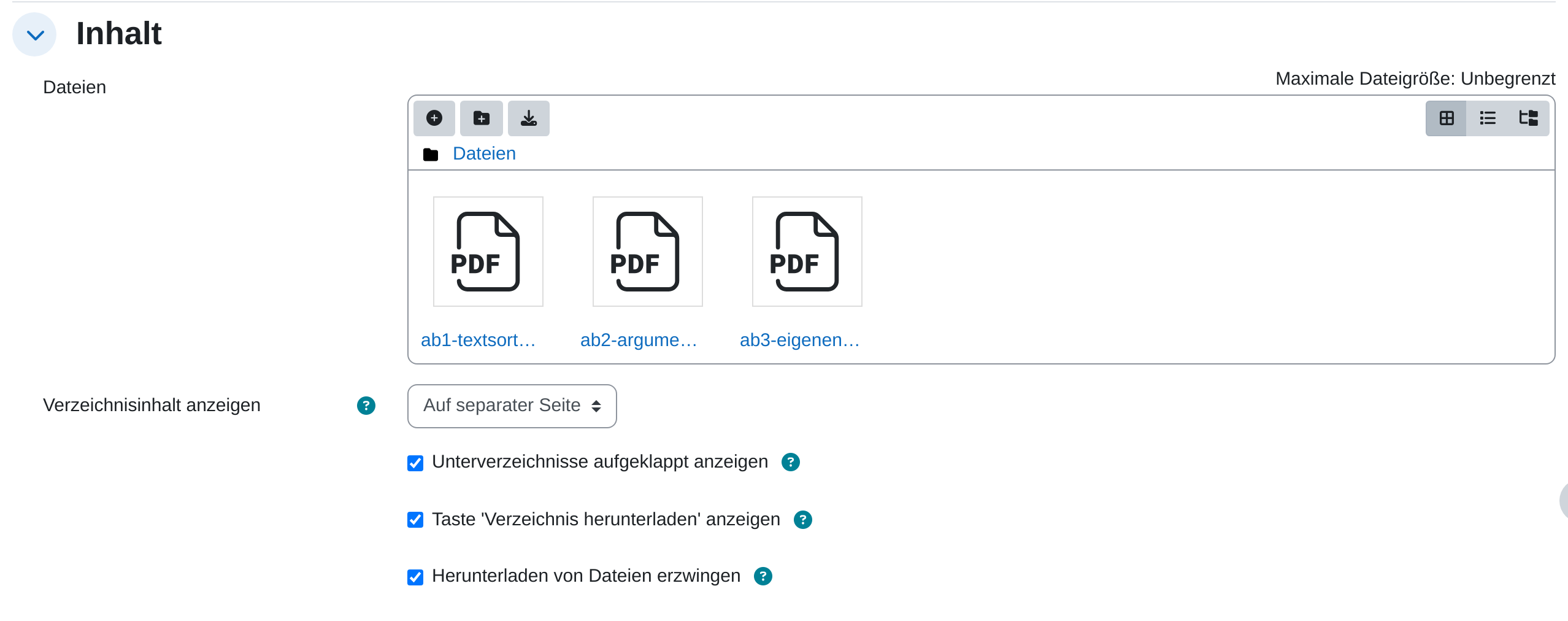Image resolution: width=1568 pixels, height=621 pixels.
Task: Download all files with download icon
Action: [x=529, y=118]
